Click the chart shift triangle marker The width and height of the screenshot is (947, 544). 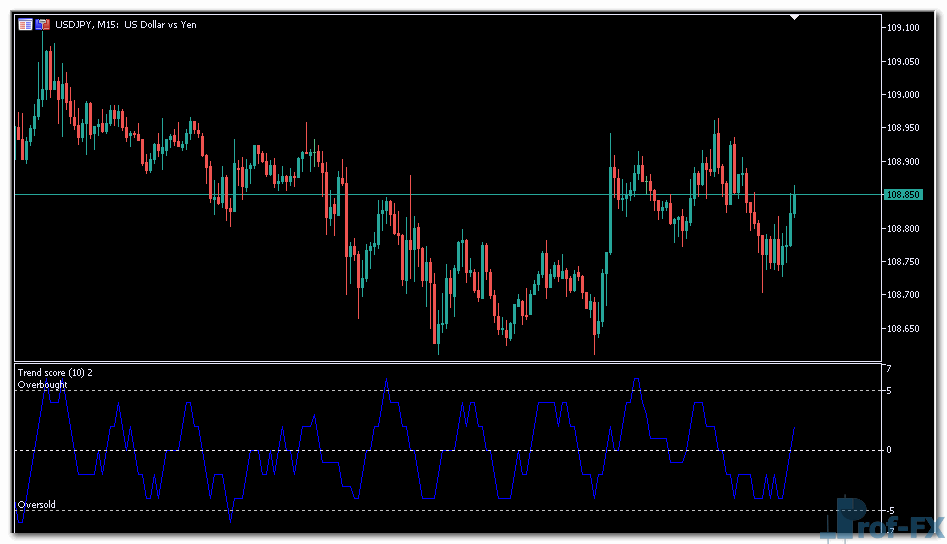click(794, 17)
